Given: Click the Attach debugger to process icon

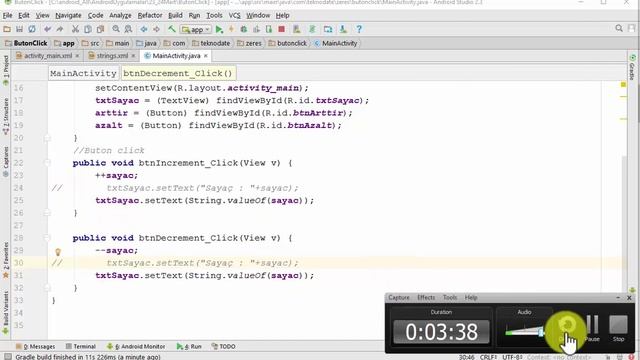Looking at the screenshot, I should [x=269, y=29].
